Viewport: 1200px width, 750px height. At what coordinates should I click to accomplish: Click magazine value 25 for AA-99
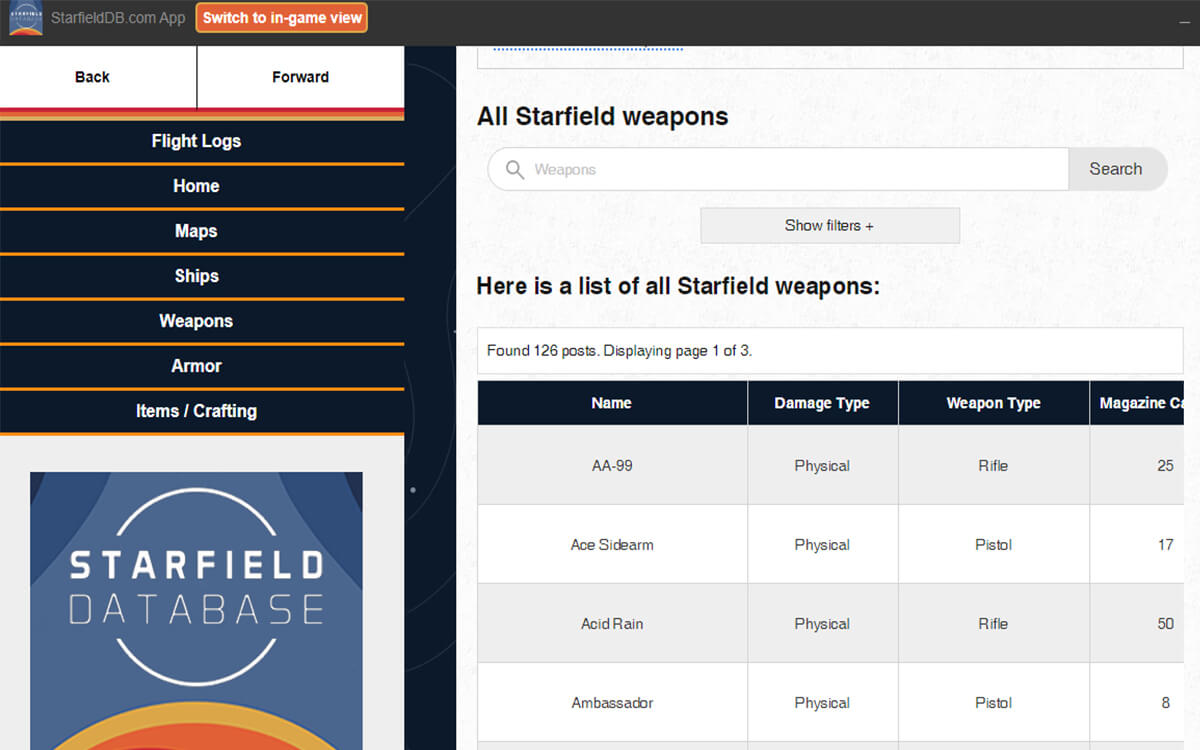(x=1165, y=466)
